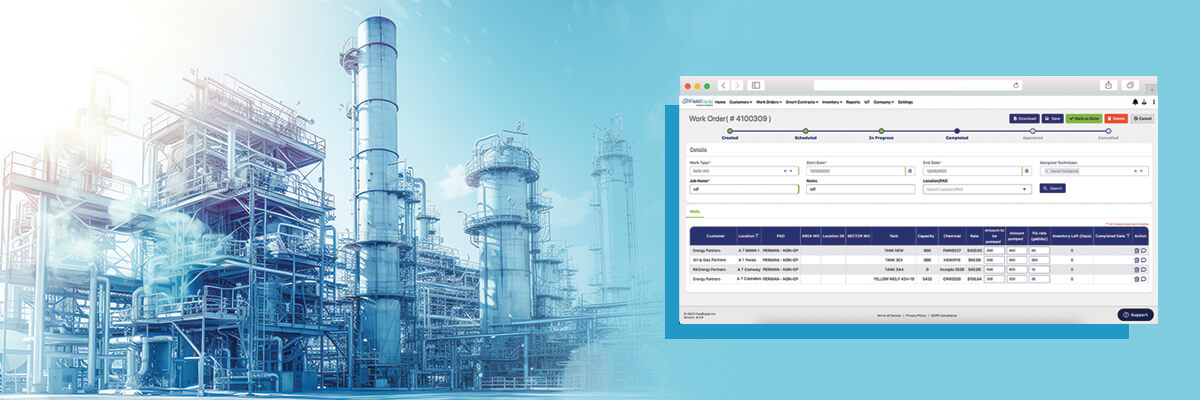Edit Amount pumped for TANK NEW row
1200x400 pixels.
(1016, 250)
